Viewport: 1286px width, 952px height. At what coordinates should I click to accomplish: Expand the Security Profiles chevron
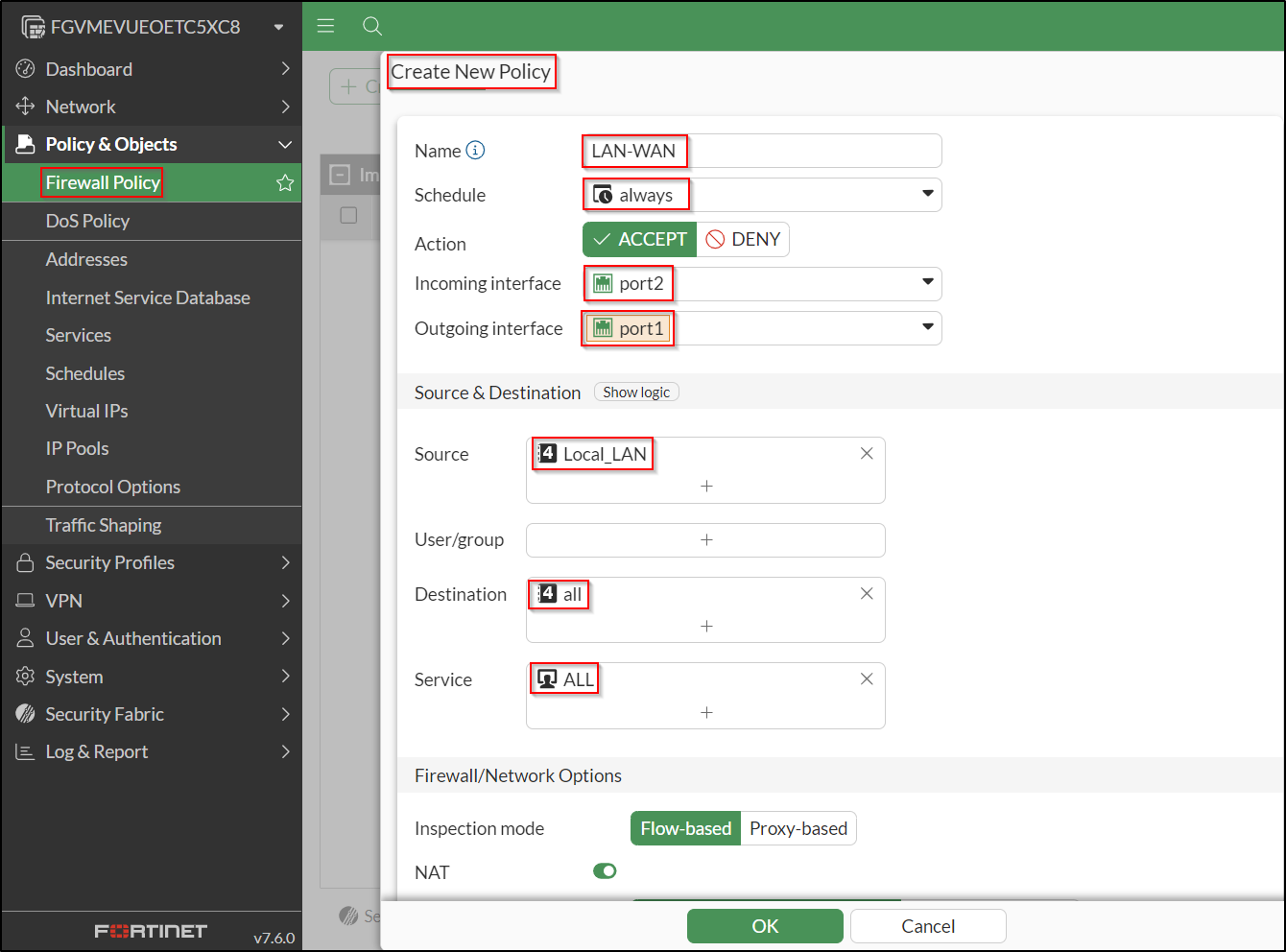point(286,562)
